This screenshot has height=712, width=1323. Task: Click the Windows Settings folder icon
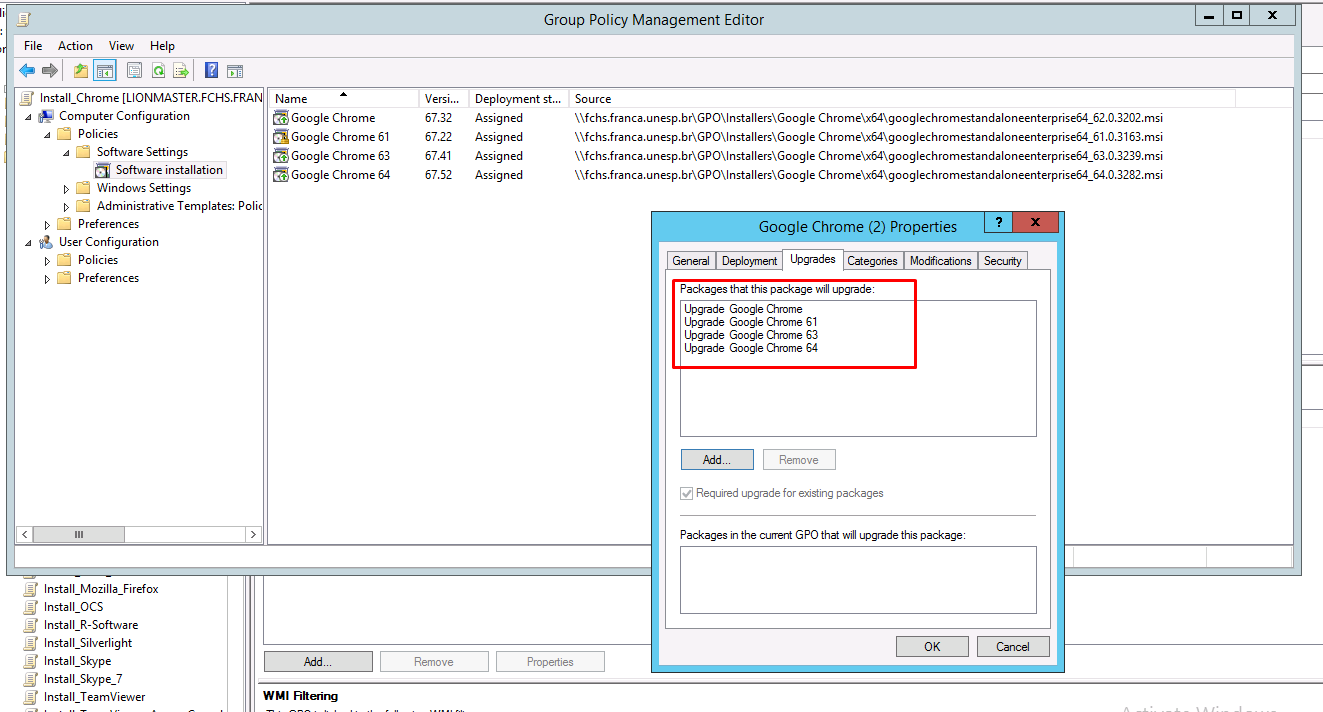[84, 188]
